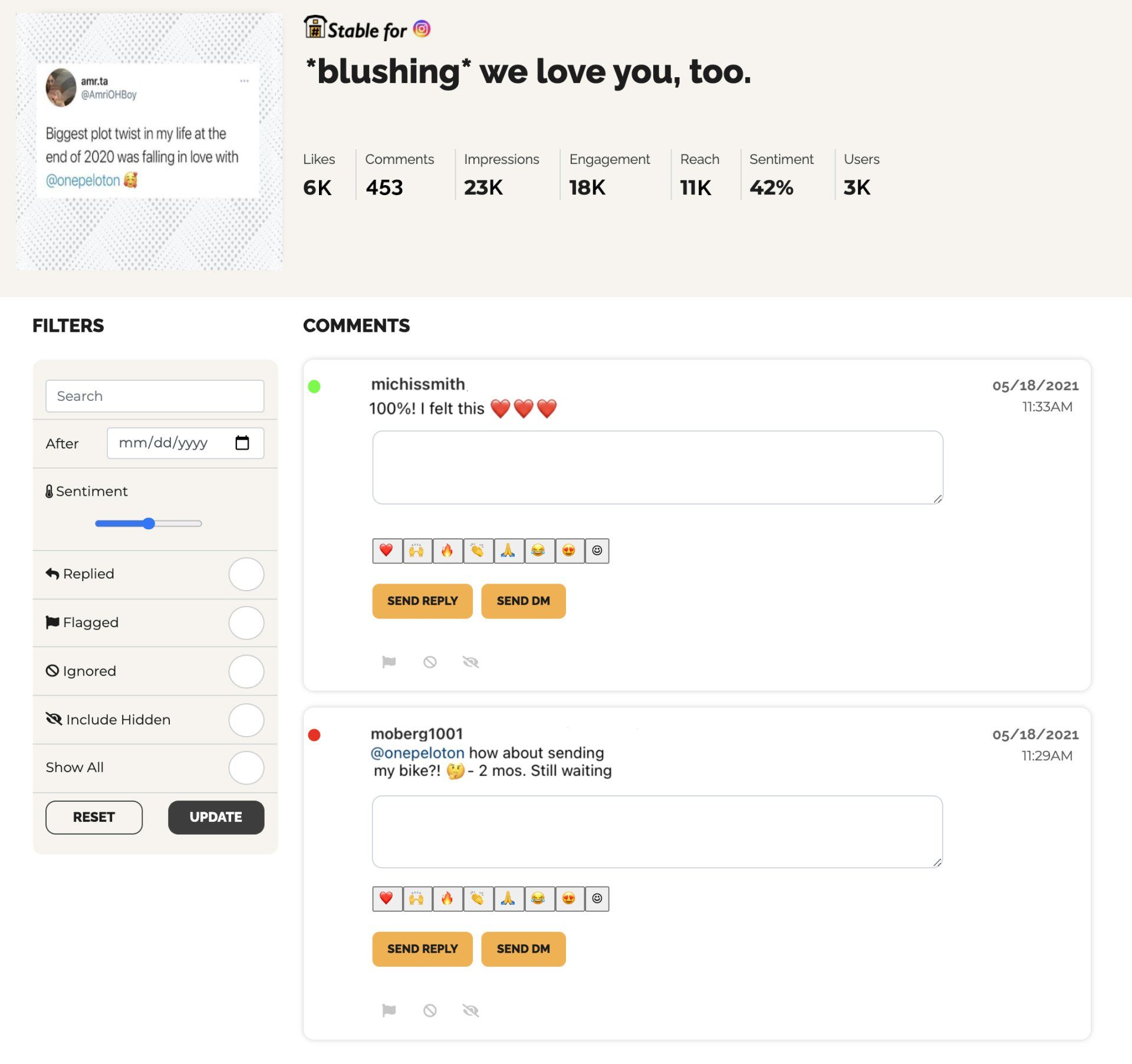1132x1064 pixels.
Task: Click the michissmith username
Action: point(418,384)
